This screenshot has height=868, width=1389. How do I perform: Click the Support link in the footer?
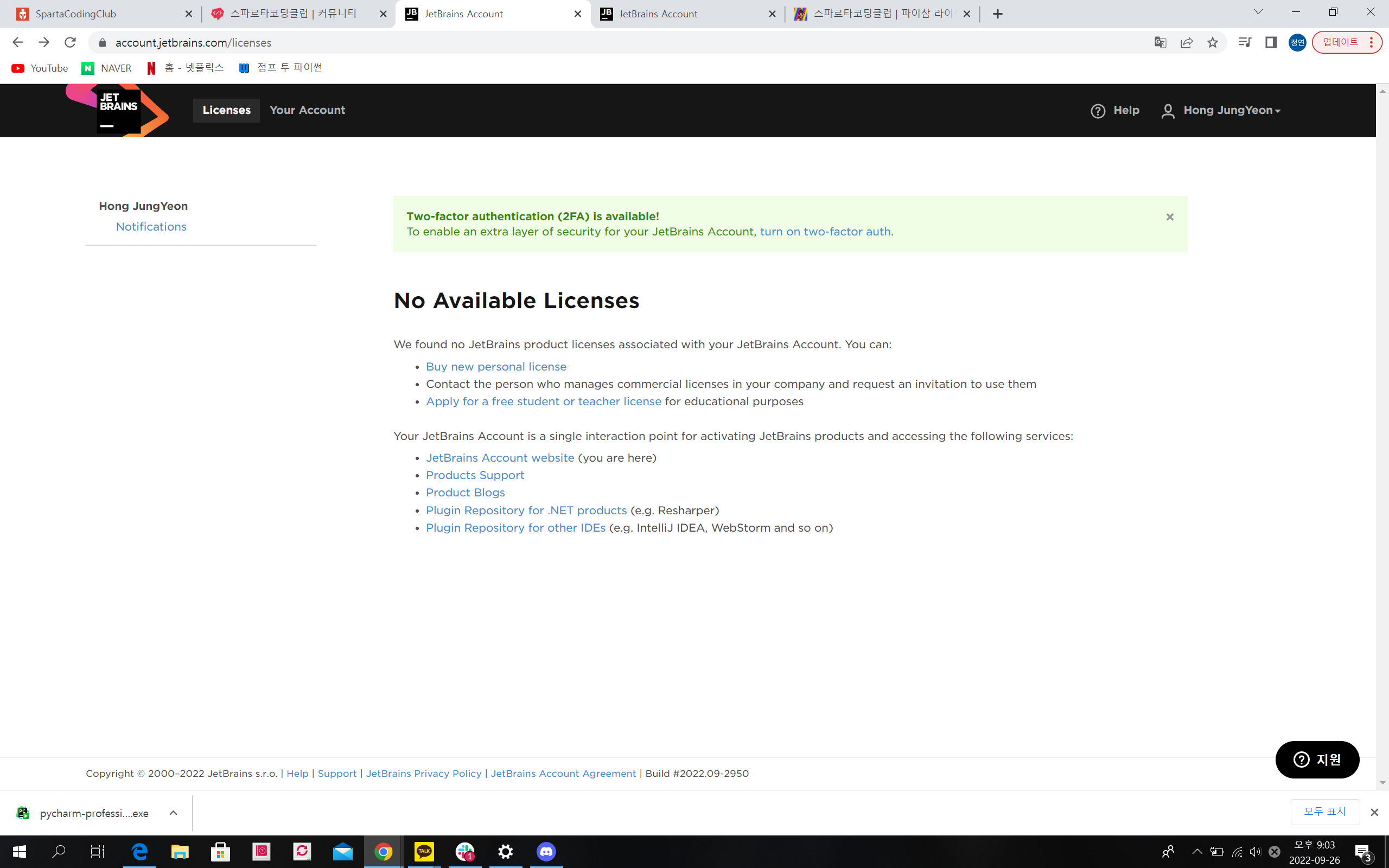pyautogui.click(x=337, y=774)
